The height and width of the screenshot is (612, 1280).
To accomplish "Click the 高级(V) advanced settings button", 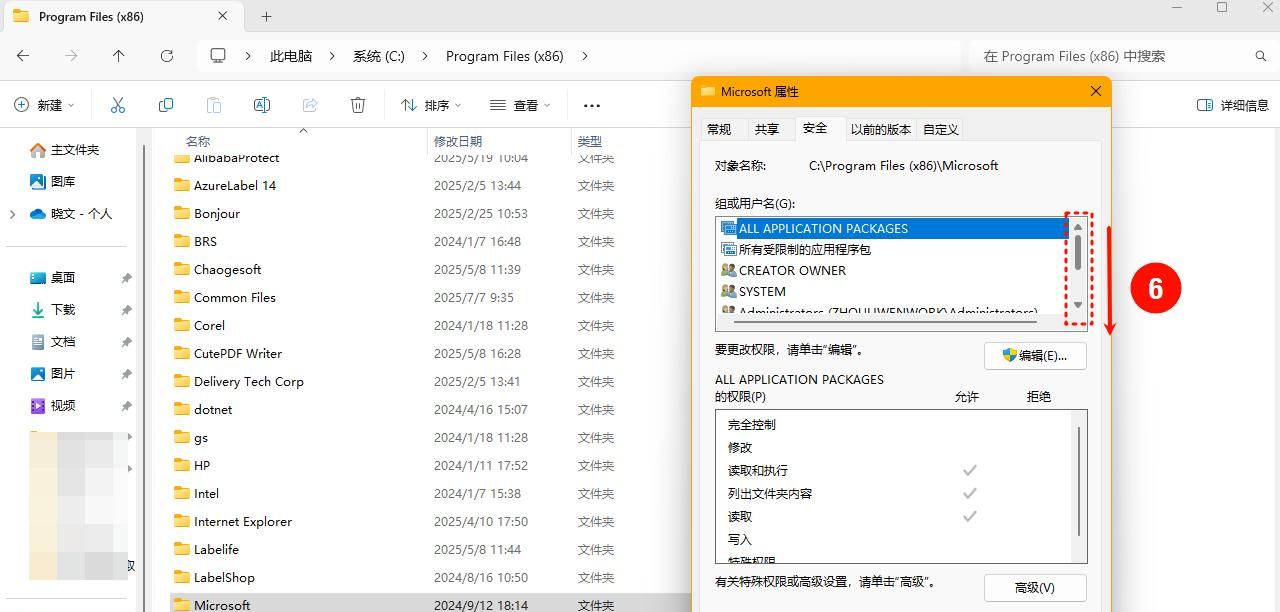I will 1035,587.
